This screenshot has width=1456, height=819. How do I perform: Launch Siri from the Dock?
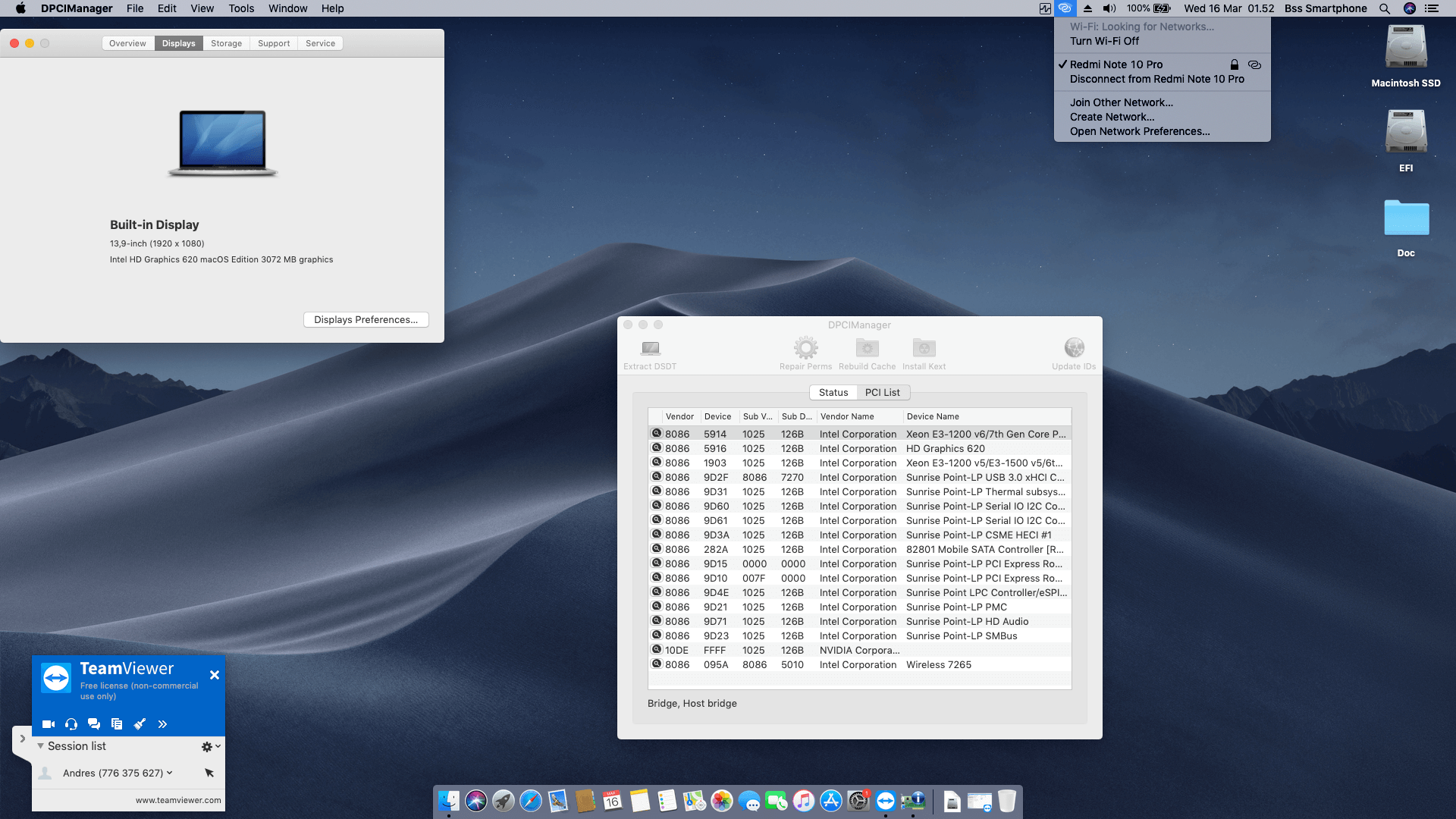tap(476, 801)
